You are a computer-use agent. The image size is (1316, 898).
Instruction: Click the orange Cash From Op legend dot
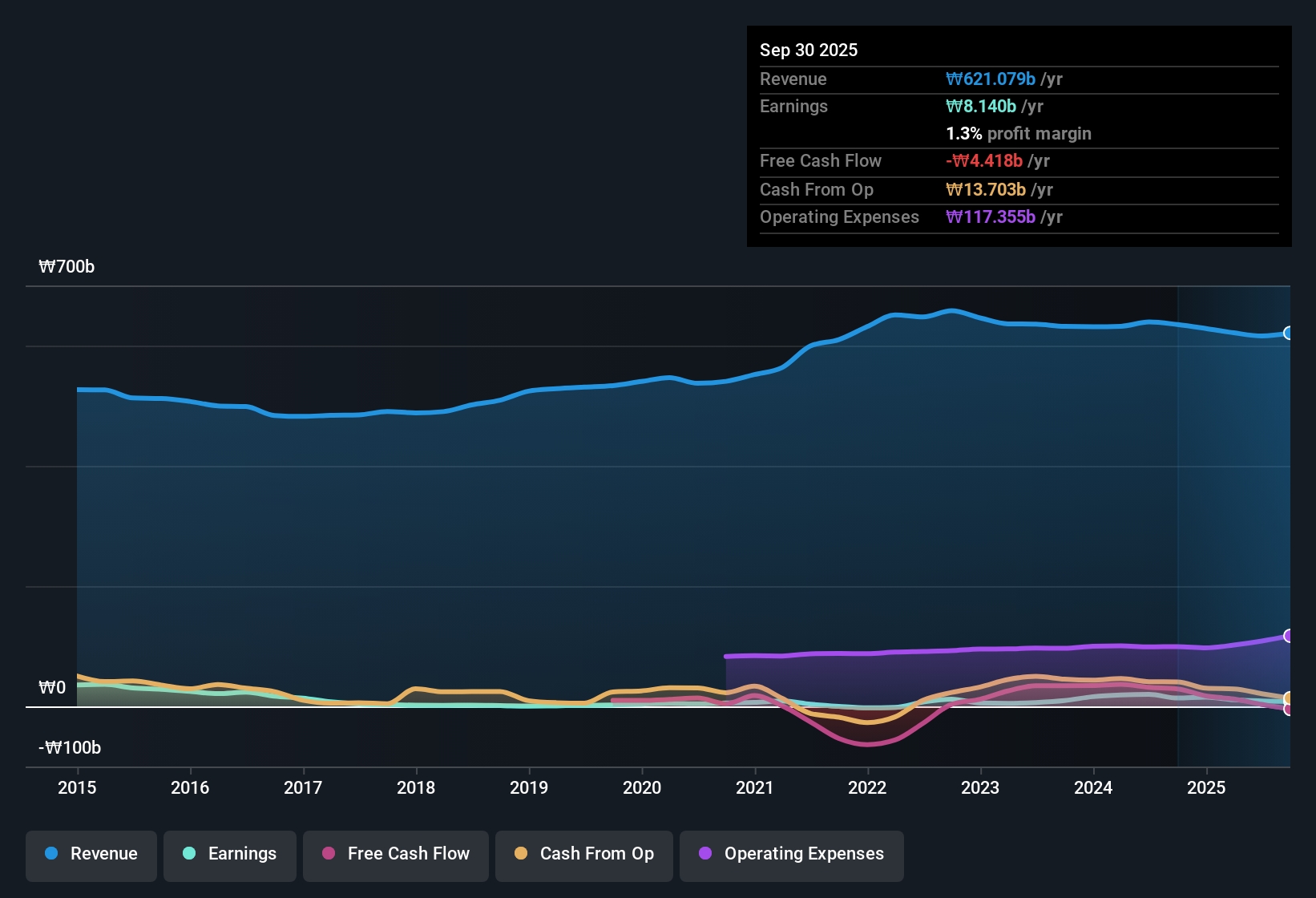[519, 854]
